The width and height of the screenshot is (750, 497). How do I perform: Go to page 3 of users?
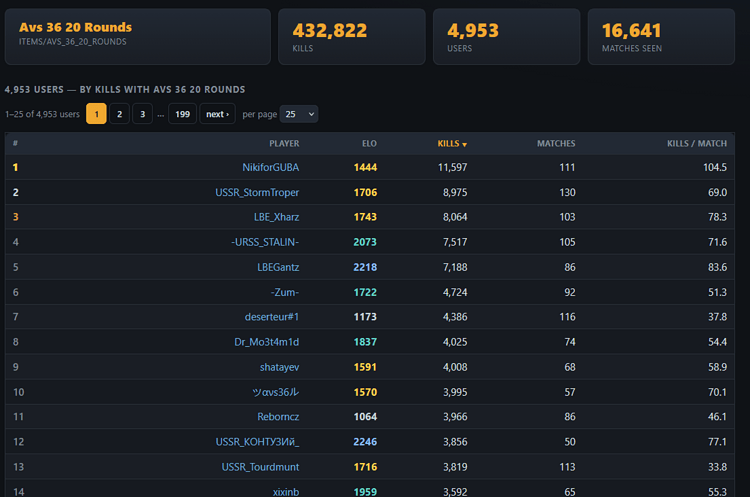[143, 114]
